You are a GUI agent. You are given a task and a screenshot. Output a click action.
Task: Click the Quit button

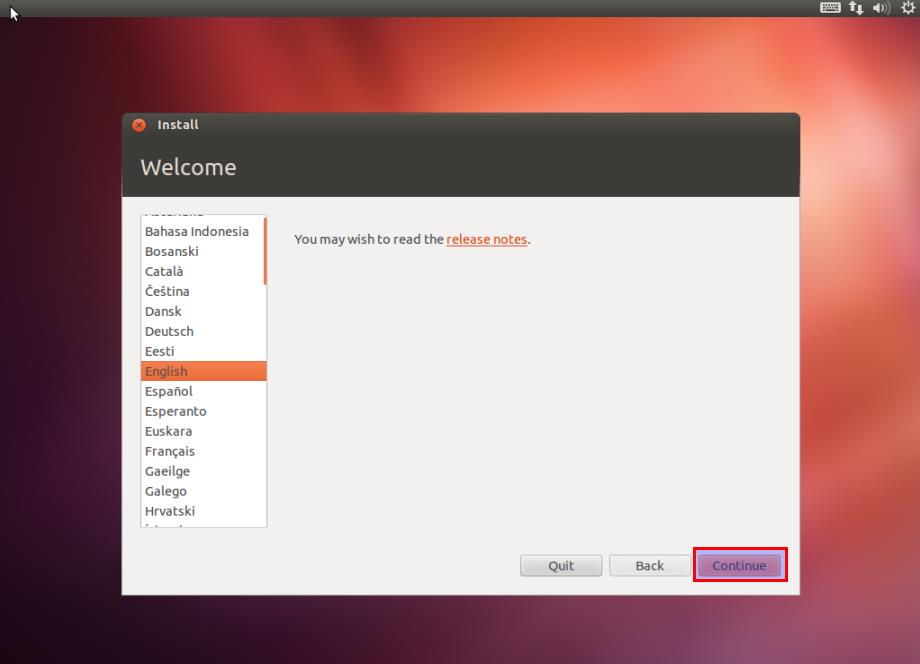pyautogui.click(x=561, y=565)
